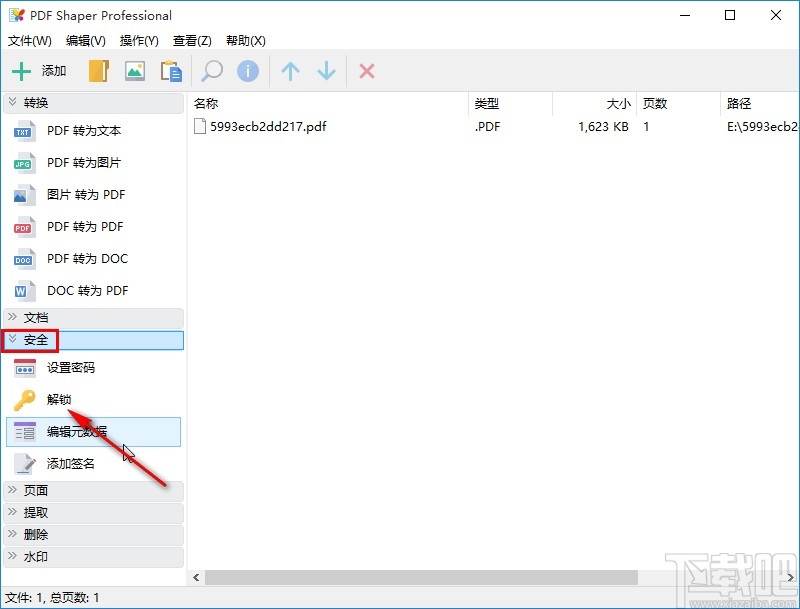Open the 帮助 menu
Viewport: 800px width, 609px height.
pyautogui.click(x=243, y=41)
